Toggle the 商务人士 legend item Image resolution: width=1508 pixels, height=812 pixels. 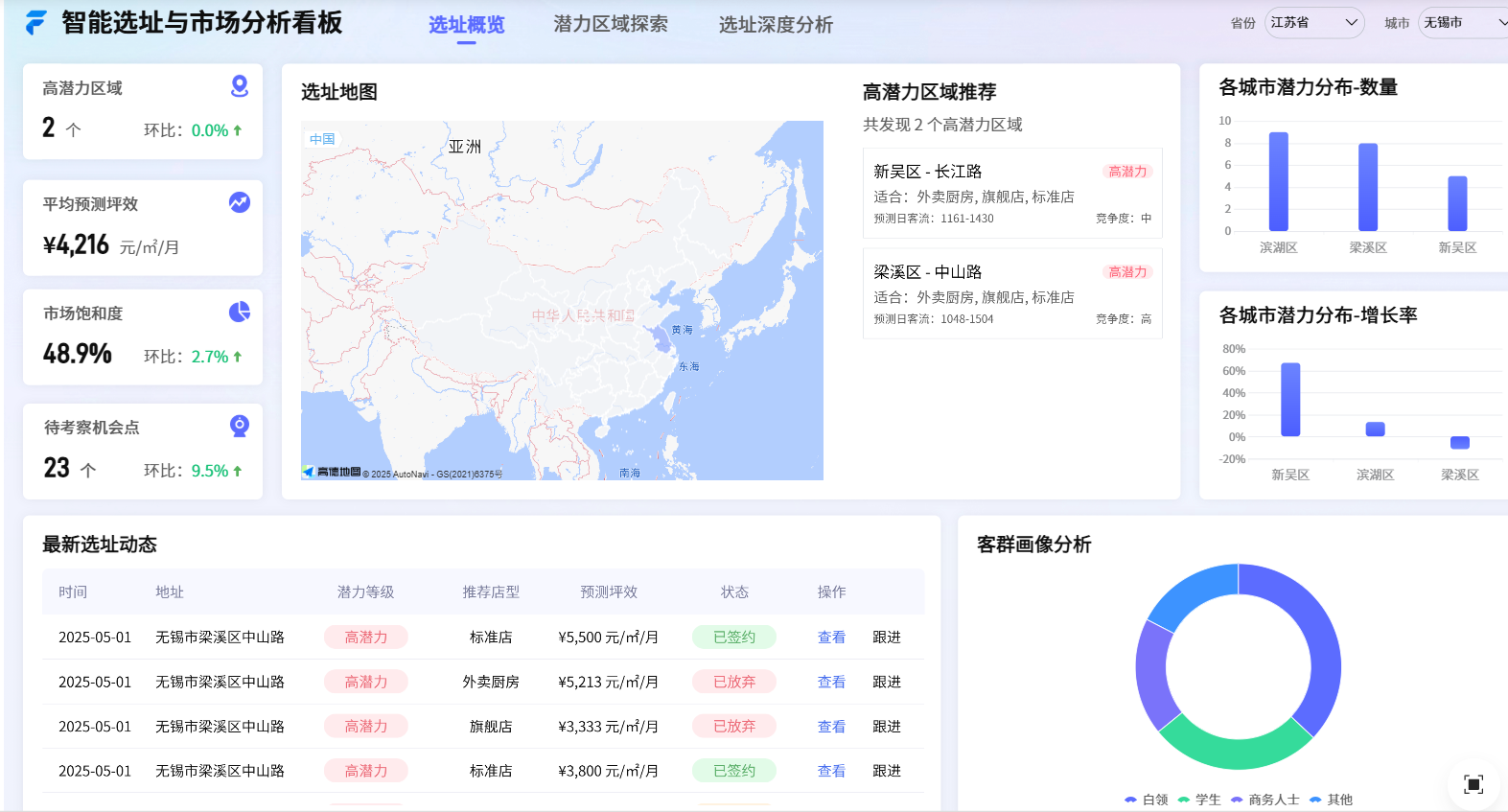[1265, 800]
